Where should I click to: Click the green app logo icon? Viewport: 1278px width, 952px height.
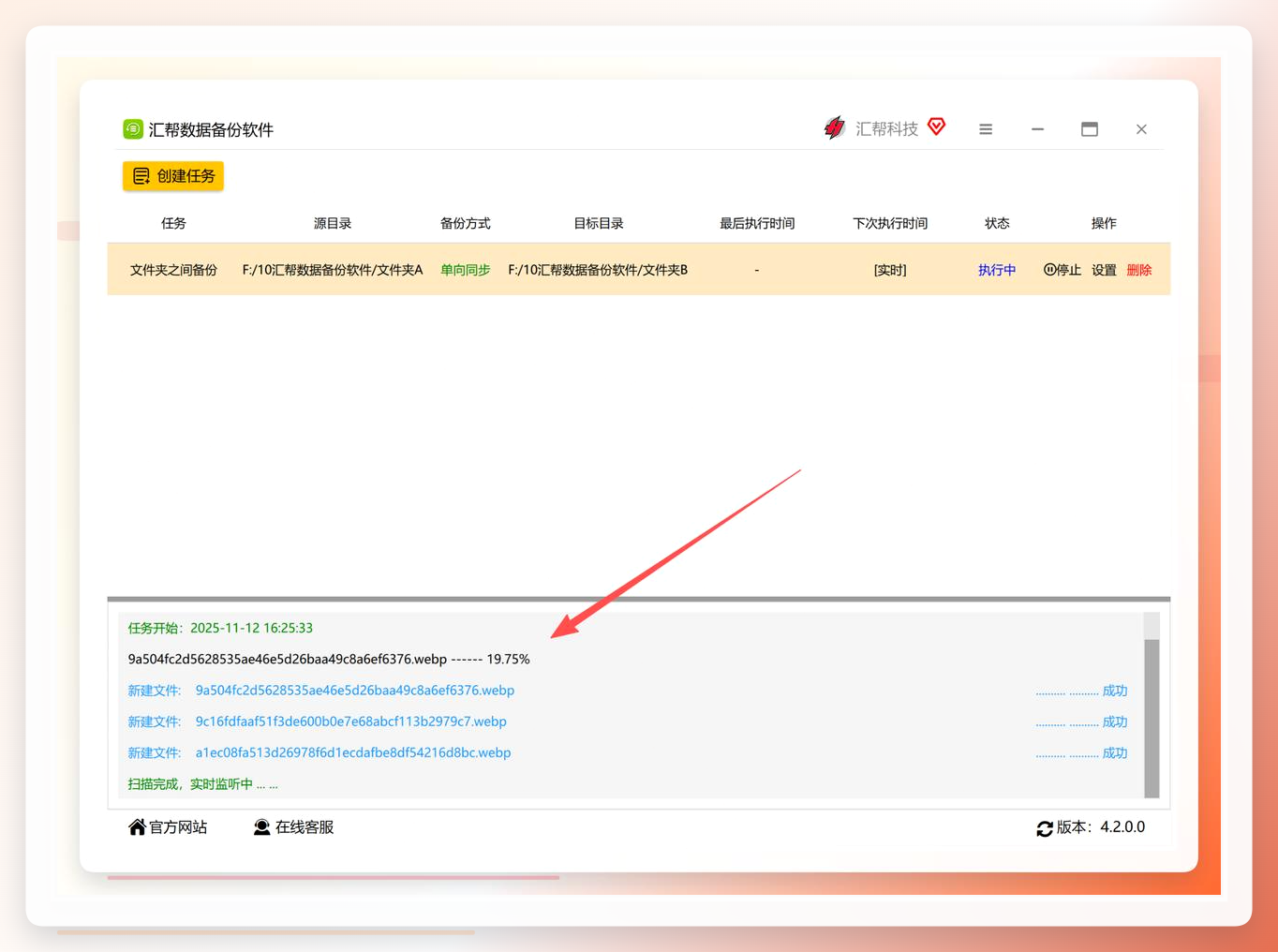point(133,129)
